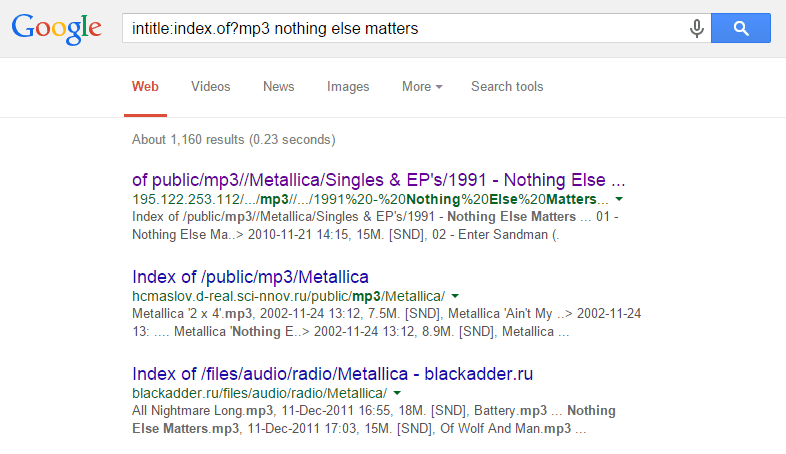Open the Images results tab
This screenshot has height=454, width=786.
click(348, 87)
